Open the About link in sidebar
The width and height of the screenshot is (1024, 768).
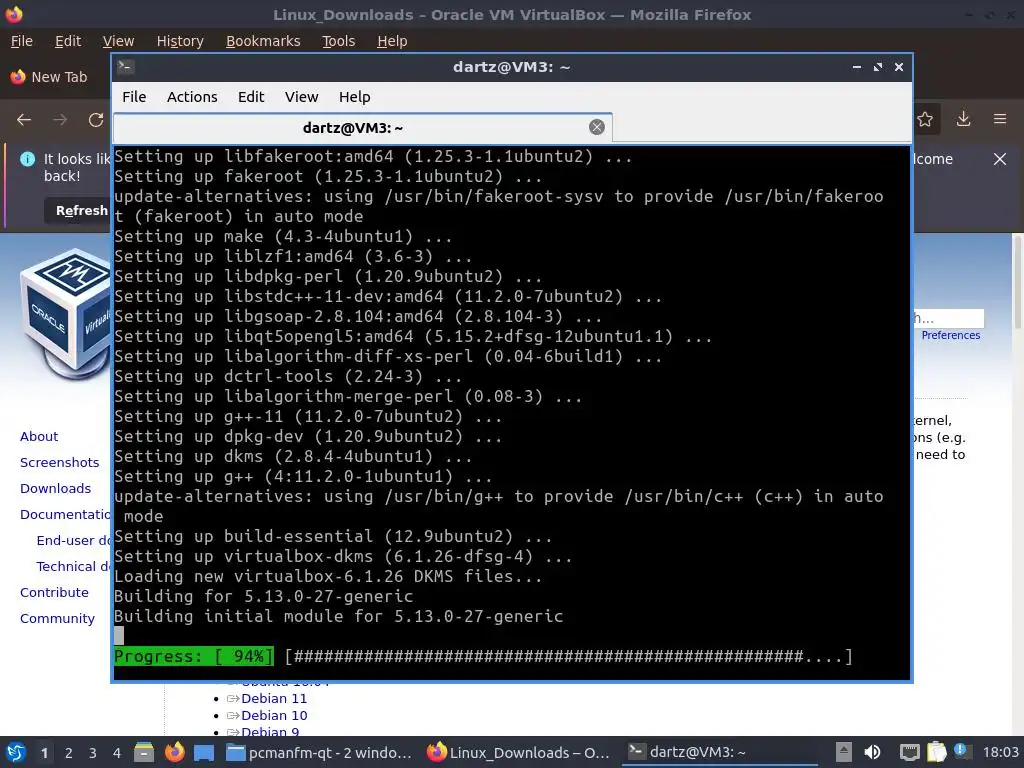pos(39,436)
